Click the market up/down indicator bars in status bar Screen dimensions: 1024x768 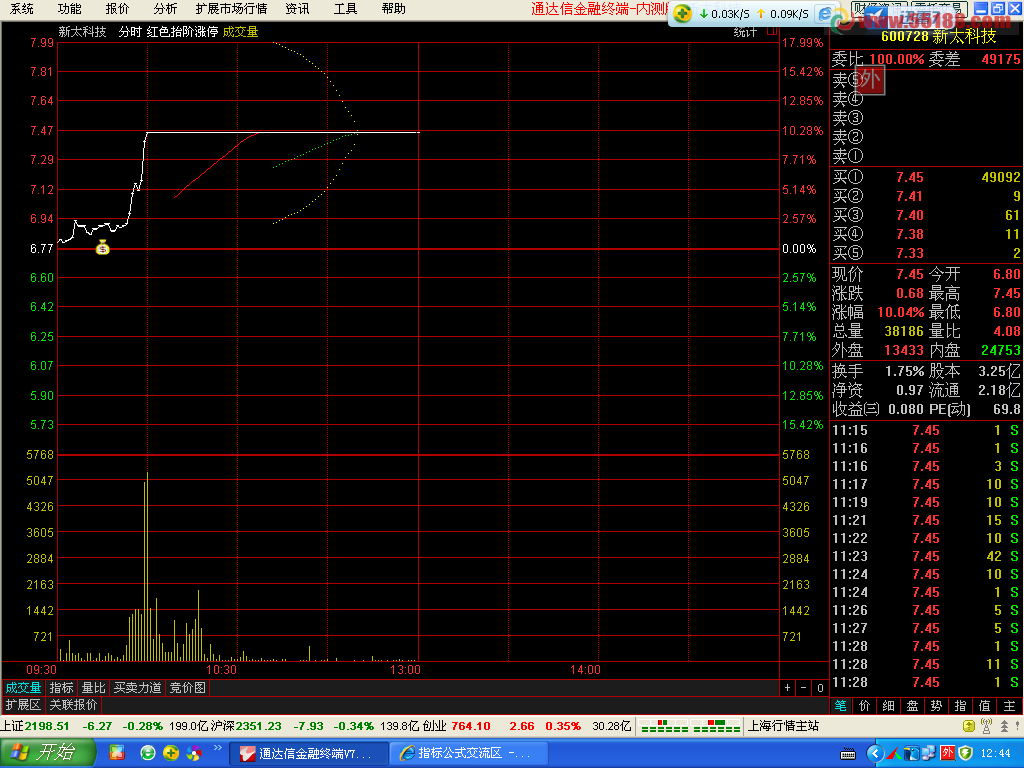coord(691,726)
